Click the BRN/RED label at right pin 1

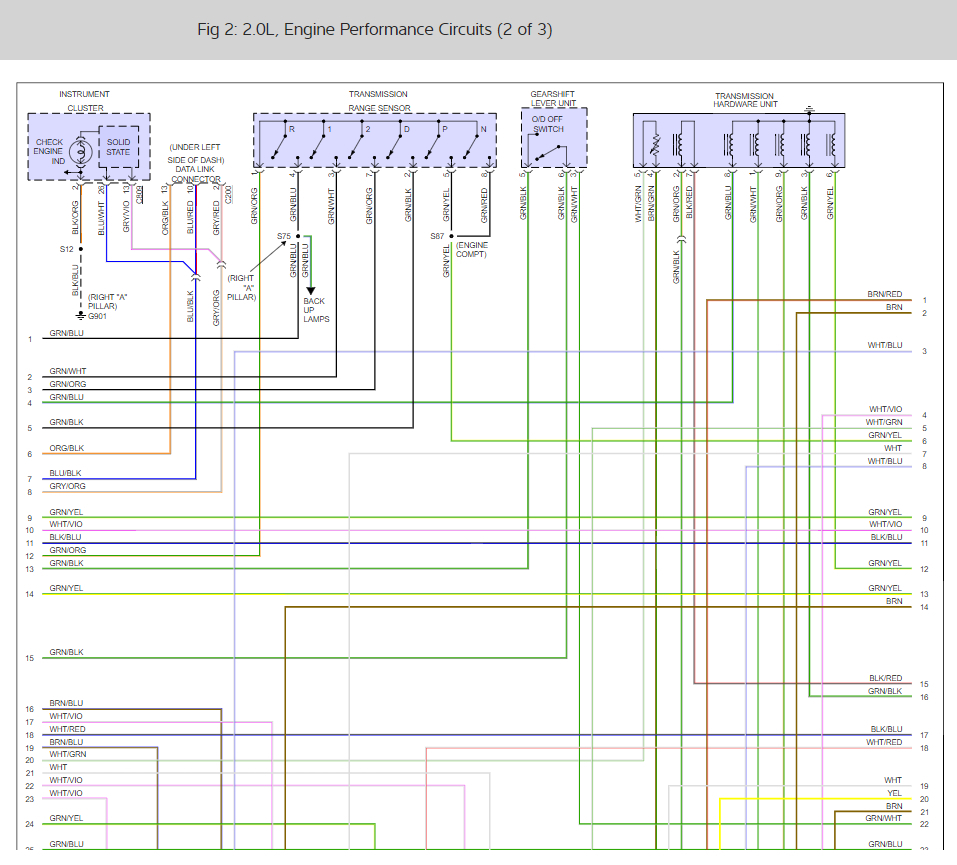(884, 294)
